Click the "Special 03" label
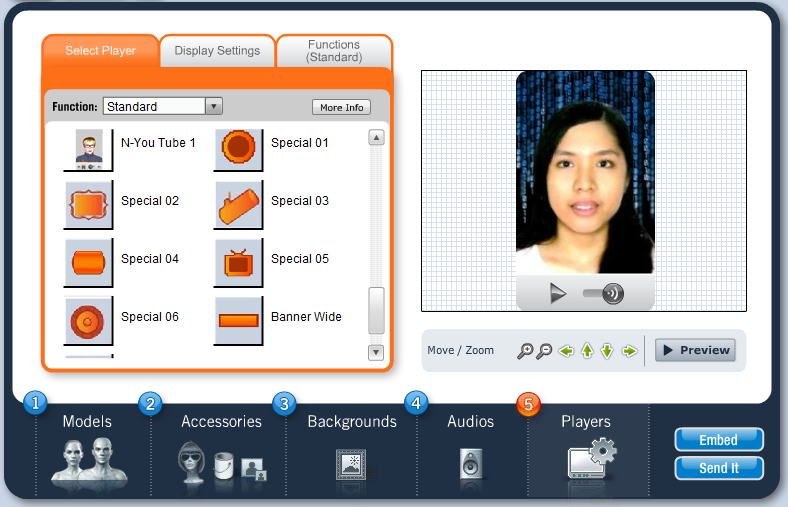This screenshot has height=507, width=788. 300,200
